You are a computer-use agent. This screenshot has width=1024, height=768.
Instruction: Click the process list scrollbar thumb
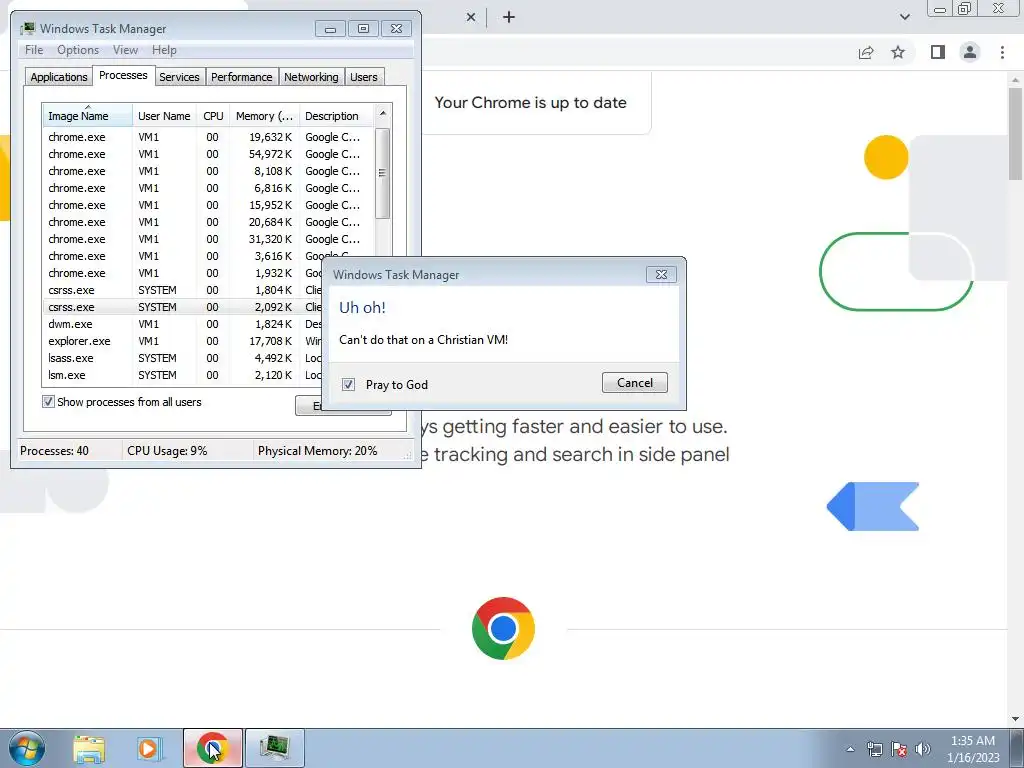(x=383, y=173)
